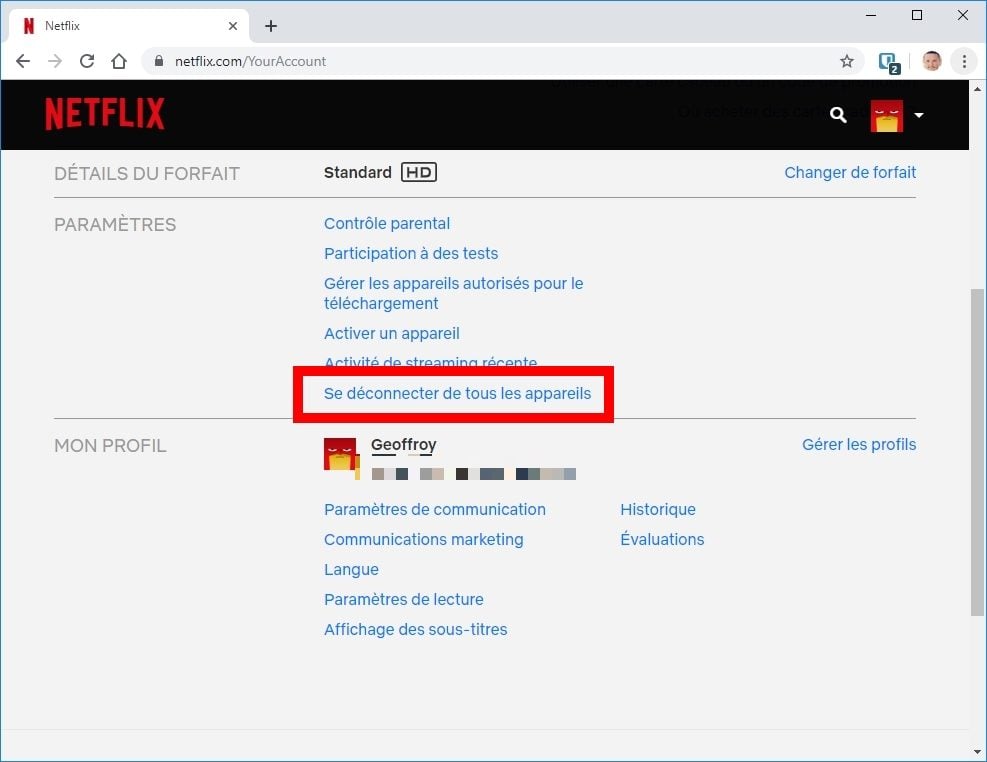This screenshot has width=987, height=762.
Task: Click the Standard plan name
Action: (x=358, y=172)
